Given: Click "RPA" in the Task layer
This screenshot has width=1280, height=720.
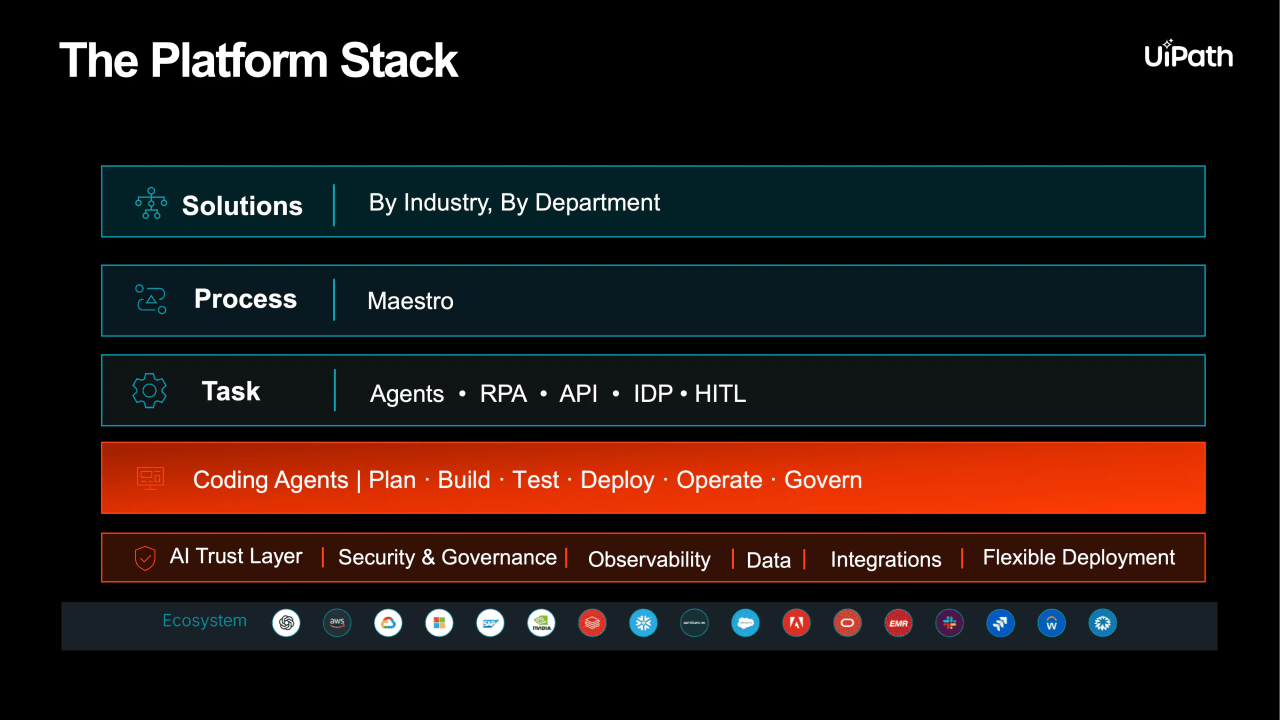Looking at the screenshot, I should 503,394.
